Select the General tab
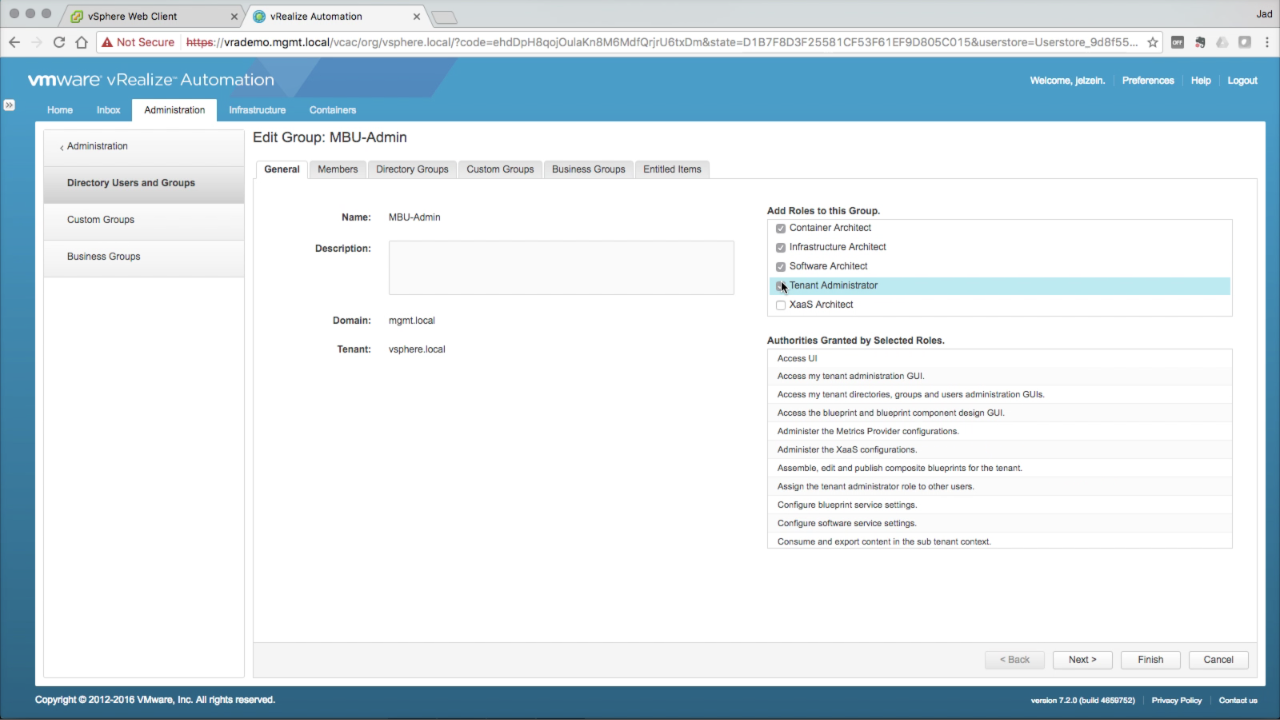 click(281, 169)
